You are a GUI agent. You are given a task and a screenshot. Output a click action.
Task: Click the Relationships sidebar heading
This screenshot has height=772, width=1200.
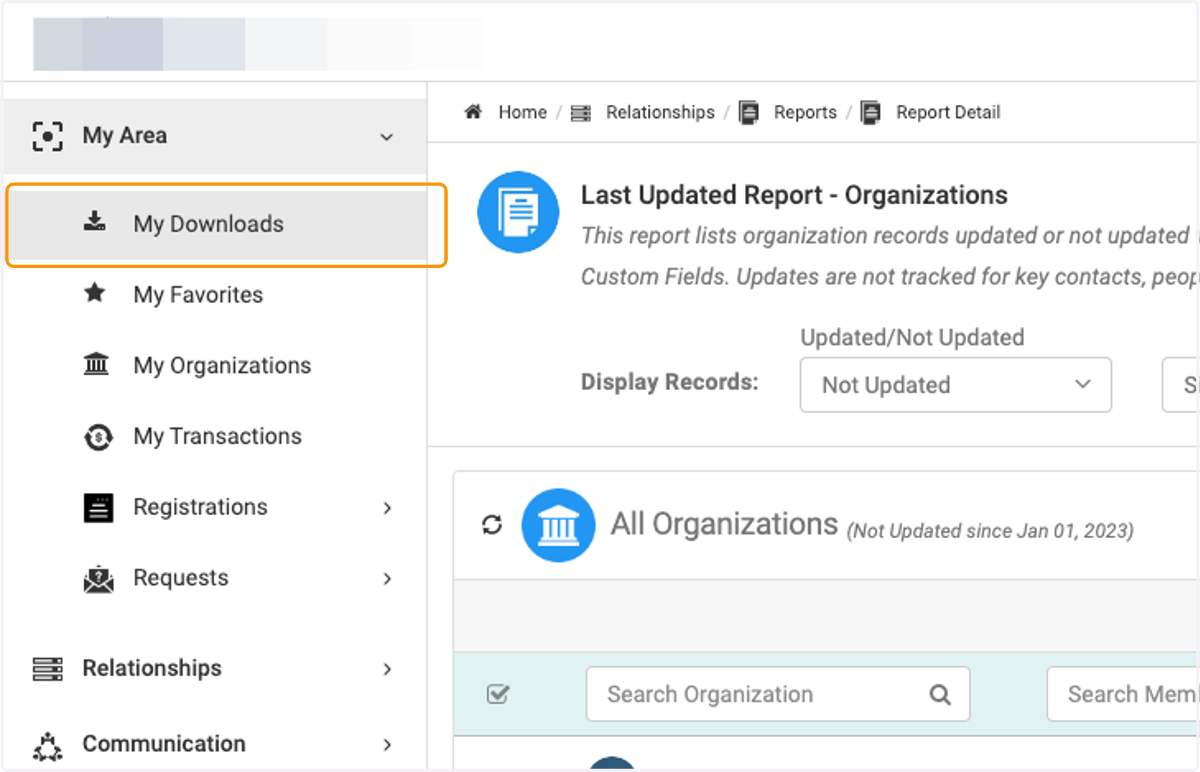coord(152,668)
